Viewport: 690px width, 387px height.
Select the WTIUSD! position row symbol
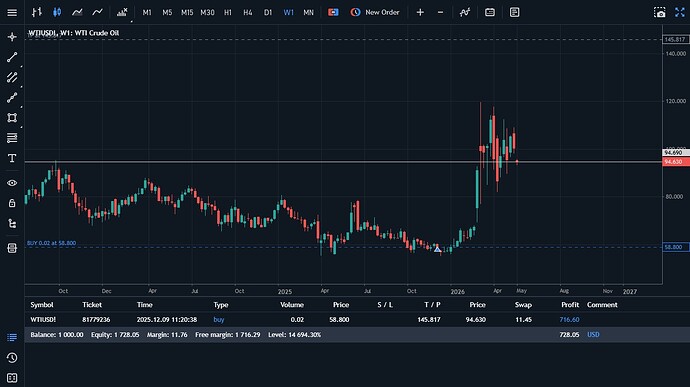(43, 320)
